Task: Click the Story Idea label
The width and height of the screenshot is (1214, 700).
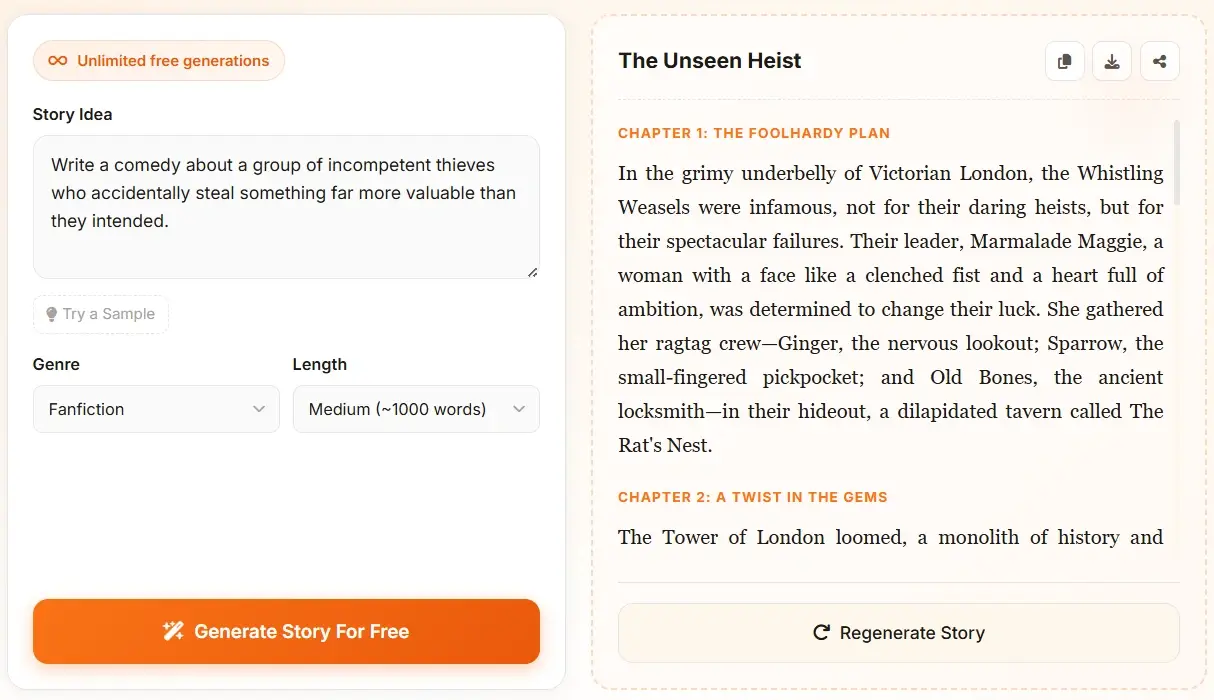Action: click(x=72, y=114)
